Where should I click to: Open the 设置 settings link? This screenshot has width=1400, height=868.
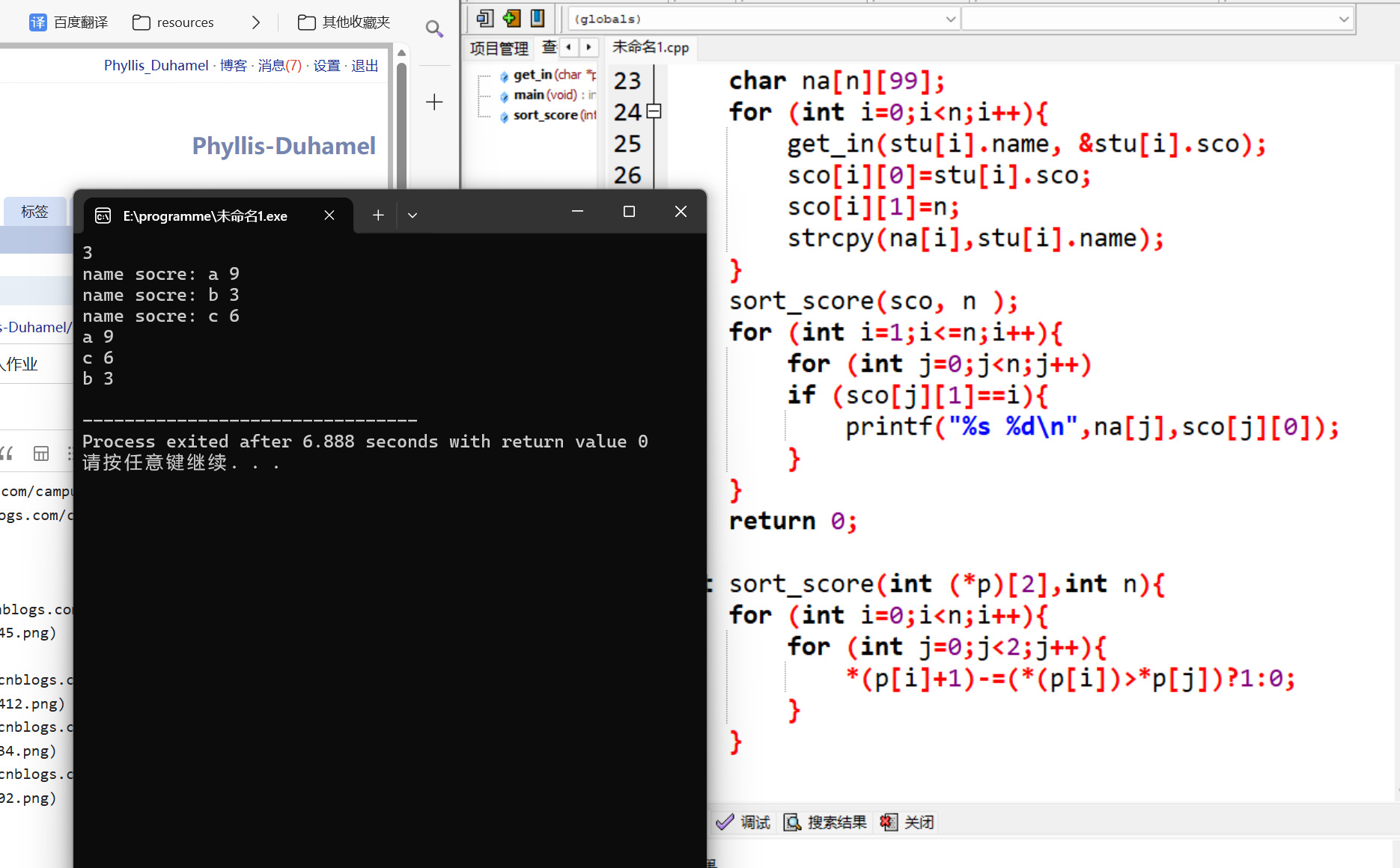326,66
